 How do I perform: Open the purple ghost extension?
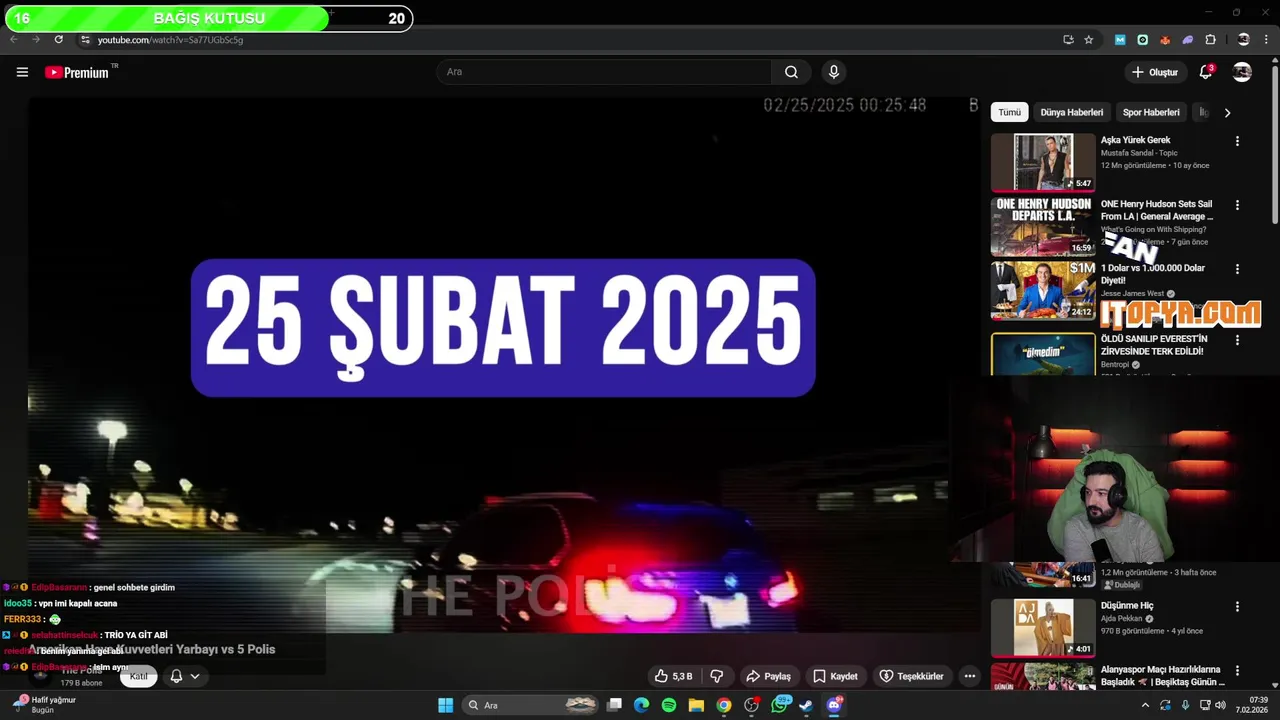[1188, 40]
